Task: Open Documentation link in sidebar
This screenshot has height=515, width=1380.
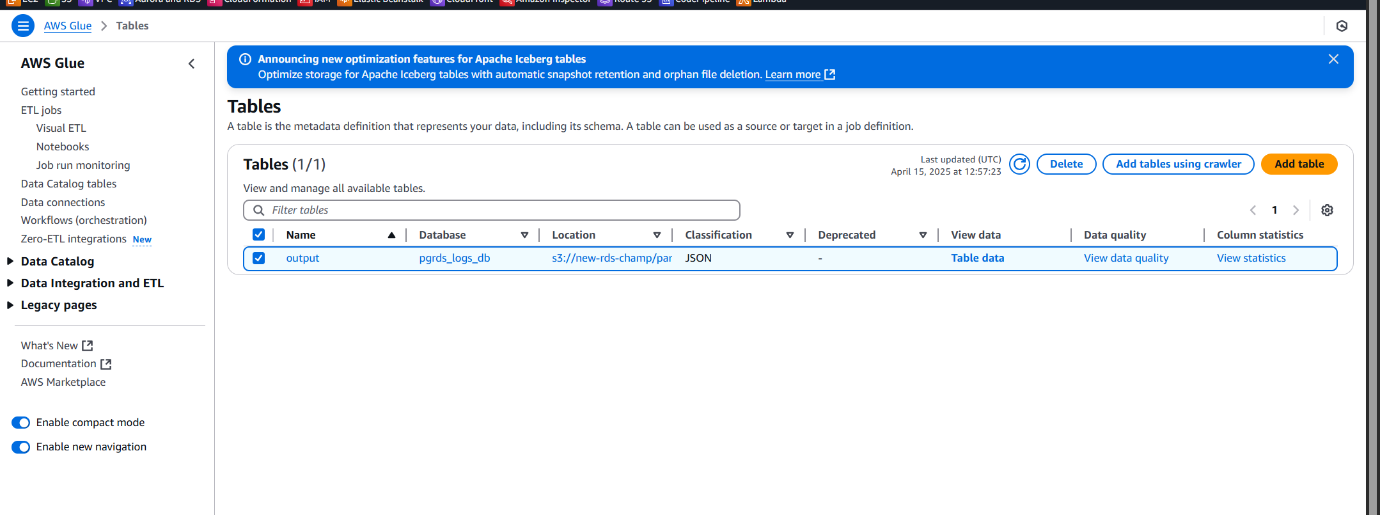Action: 58,364
